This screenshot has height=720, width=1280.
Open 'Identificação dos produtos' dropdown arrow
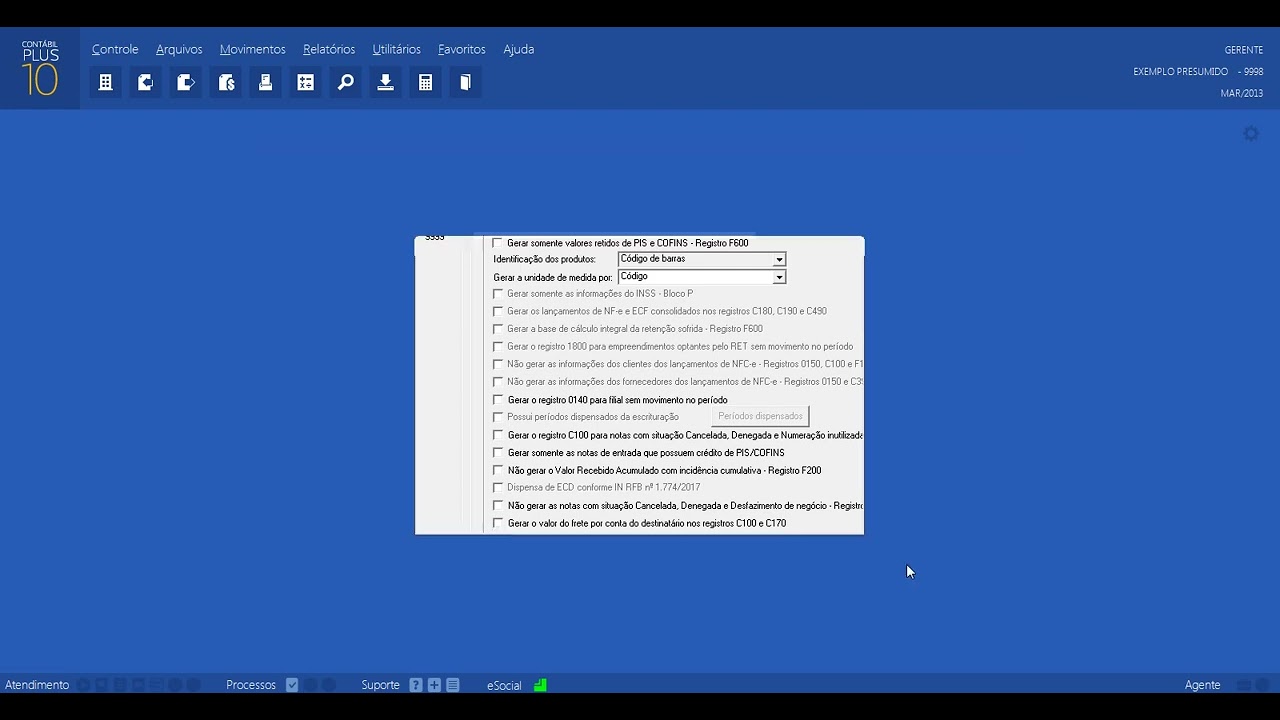[779, 259]
